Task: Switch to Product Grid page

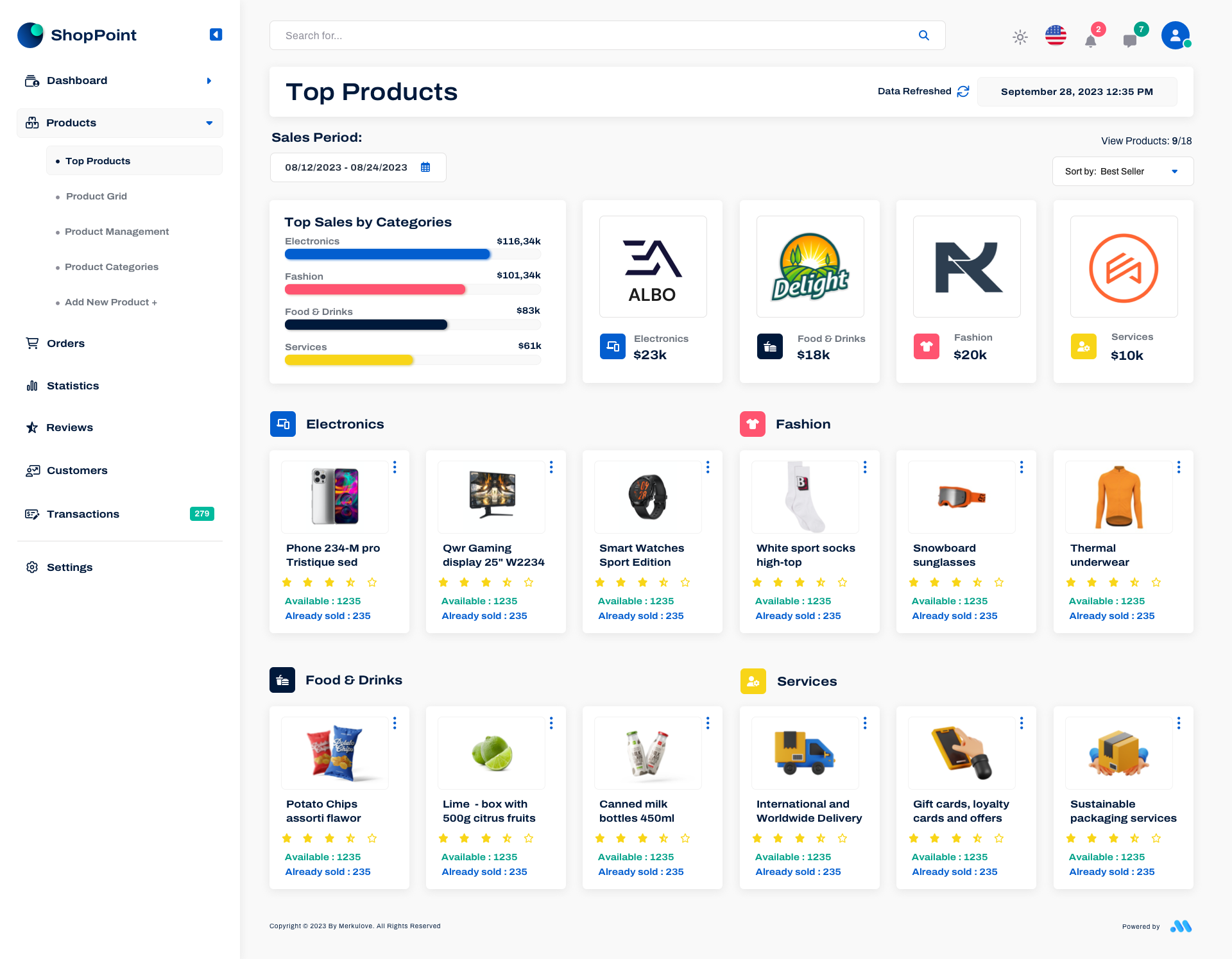Action: (96, 196)
